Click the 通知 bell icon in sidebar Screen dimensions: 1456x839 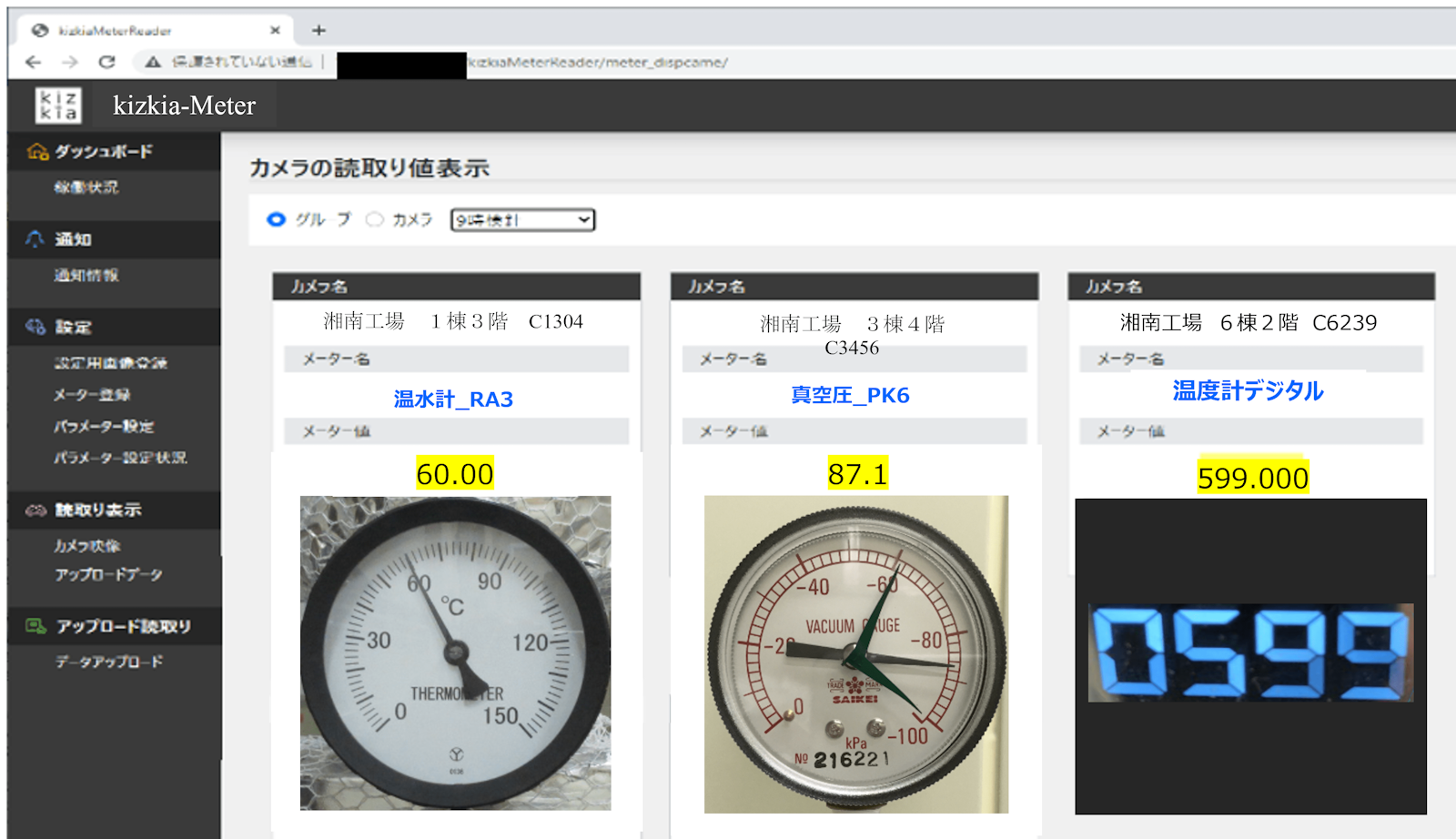[x=34, y=238]
